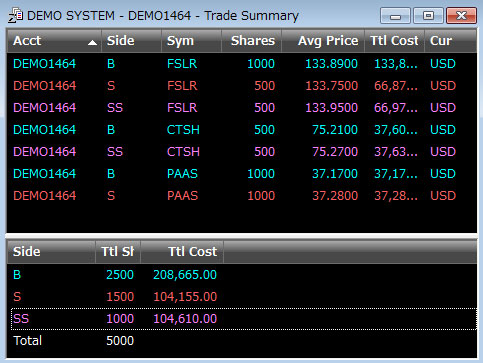Click Ttl Cost header in summary table
Viewport: 483px width, 363px height.
tap(182, 252)
